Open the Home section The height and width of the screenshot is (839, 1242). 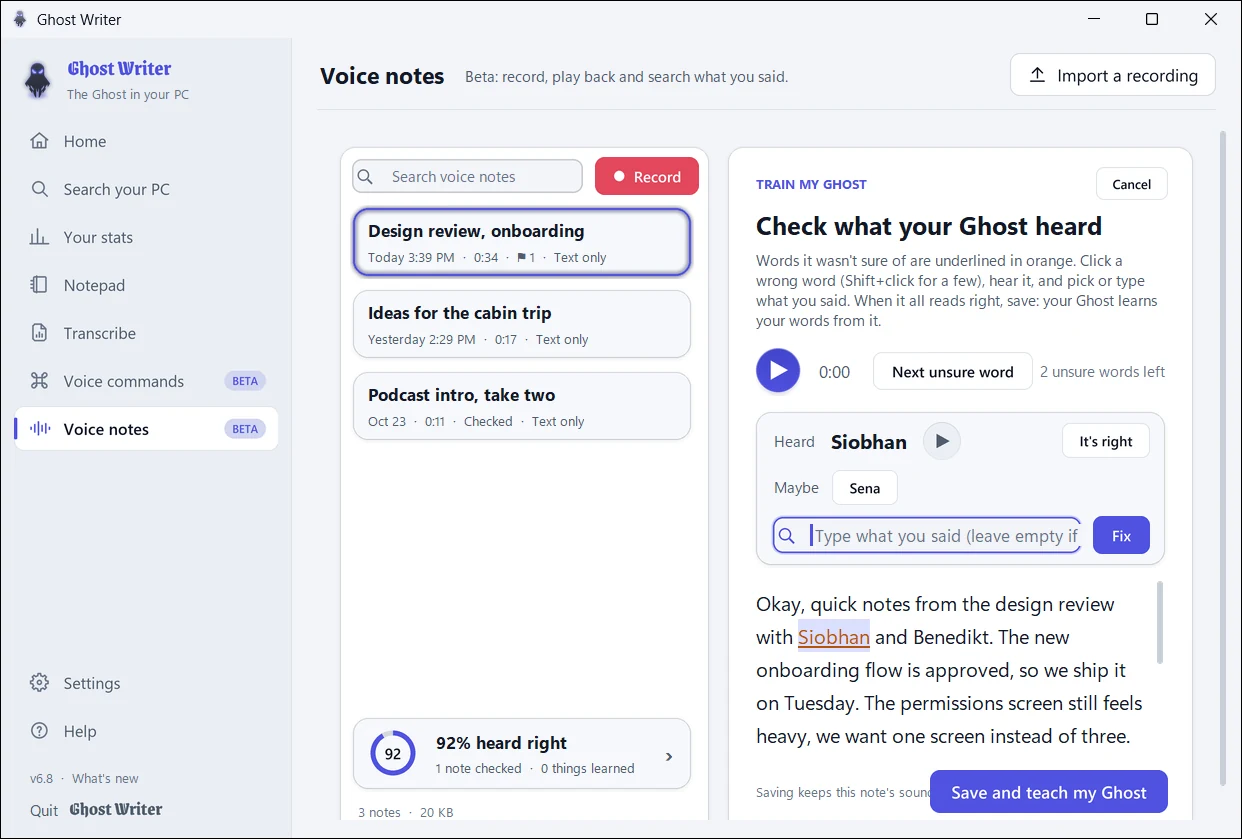click(x=146, y=141)
